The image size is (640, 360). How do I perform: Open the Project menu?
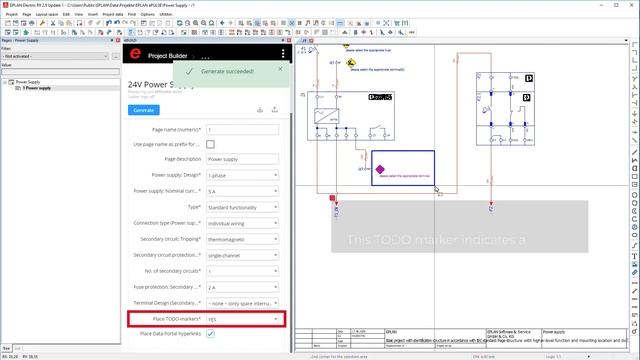click(11, 14)
